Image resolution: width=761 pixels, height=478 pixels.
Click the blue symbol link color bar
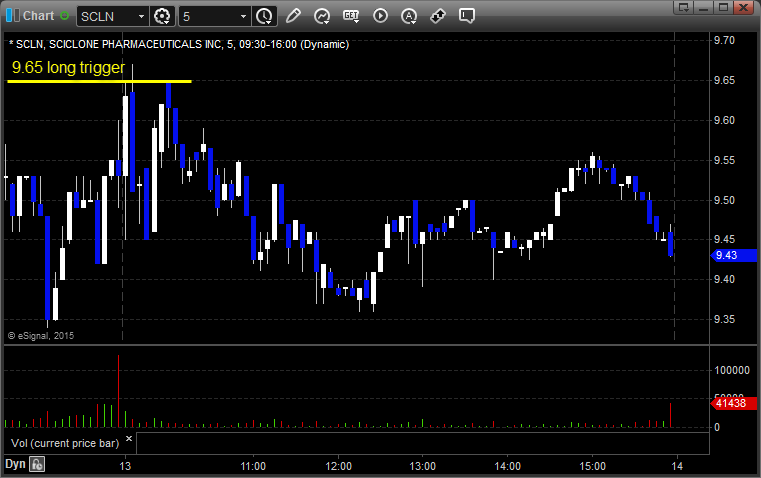point(9,16)
